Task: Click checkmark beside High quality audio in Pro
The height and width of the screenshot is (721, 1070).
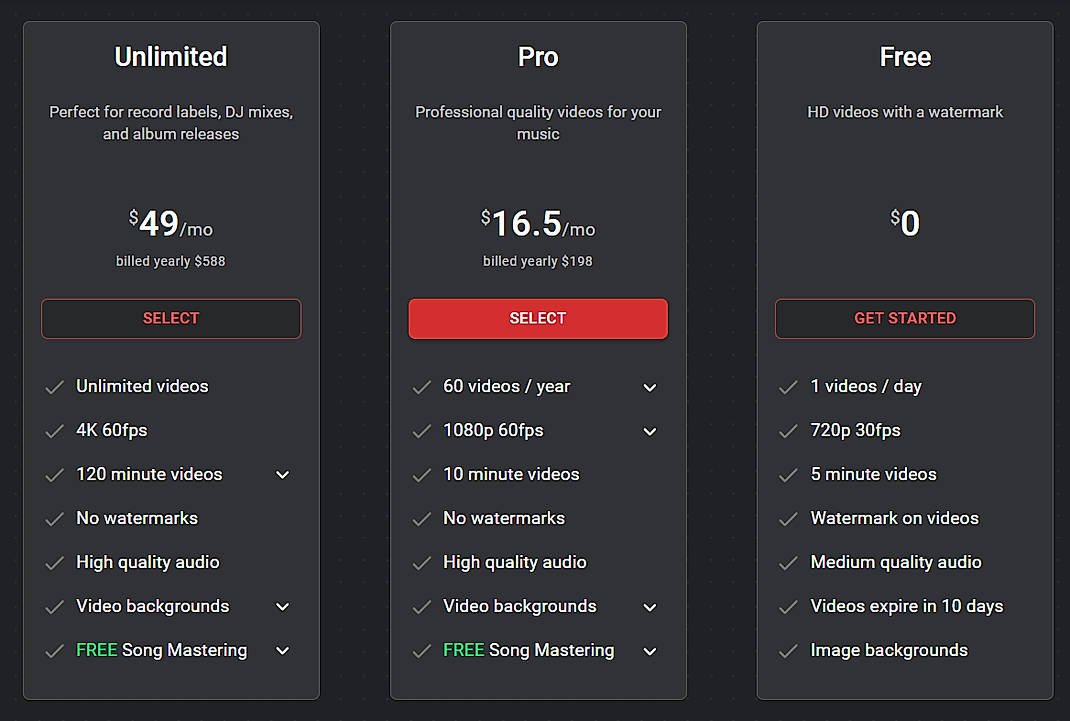Action: click(x=422, y=563)
